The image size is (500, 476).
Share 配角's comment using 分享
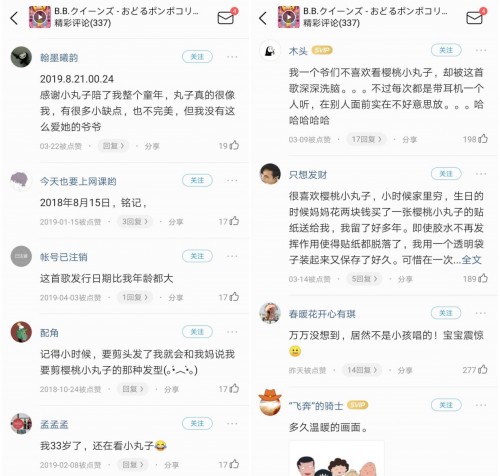click(x=171, y=389)
